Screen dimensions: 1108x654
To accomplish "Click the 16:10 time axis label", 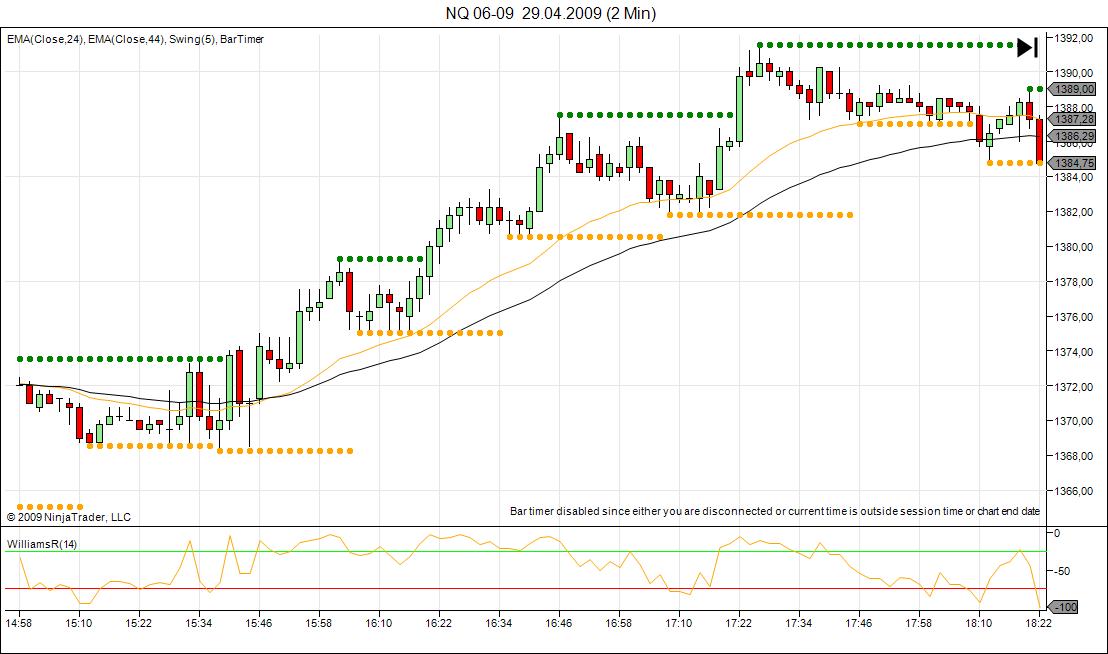I will click(x=379, y=623).
